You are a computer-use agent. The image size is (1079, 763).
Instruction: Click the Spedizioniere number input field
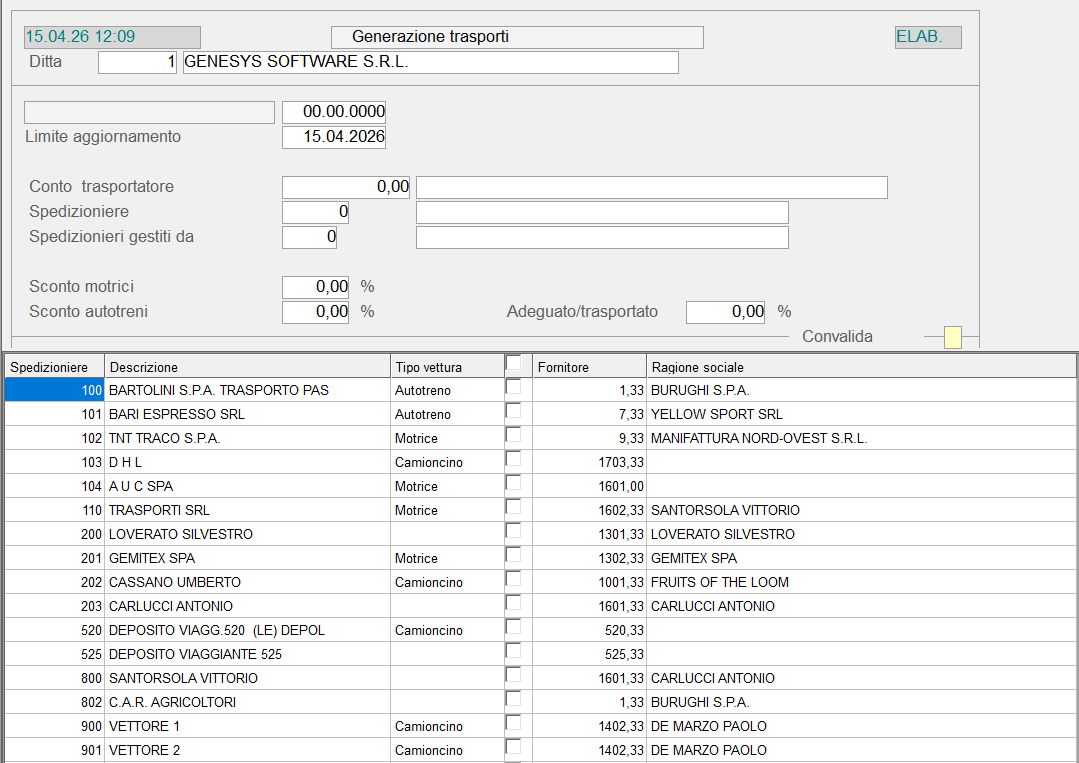(316, 212)
